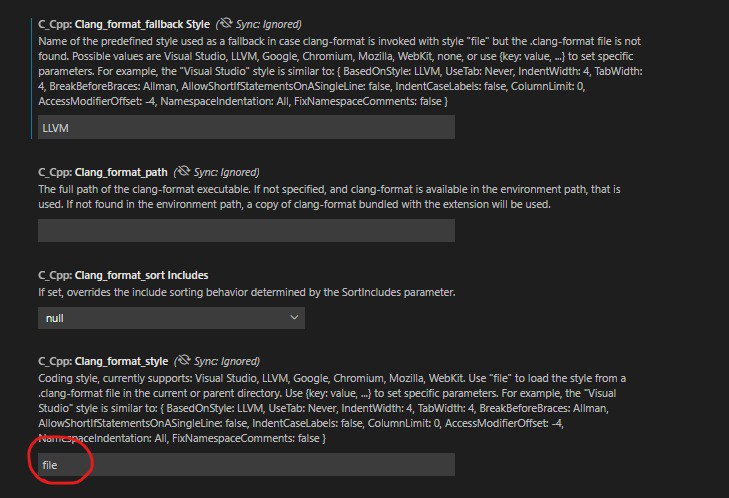Focus the Clang_format_style field containing "file"
This screenshot has height=498, width=729.
pos(246,465)
